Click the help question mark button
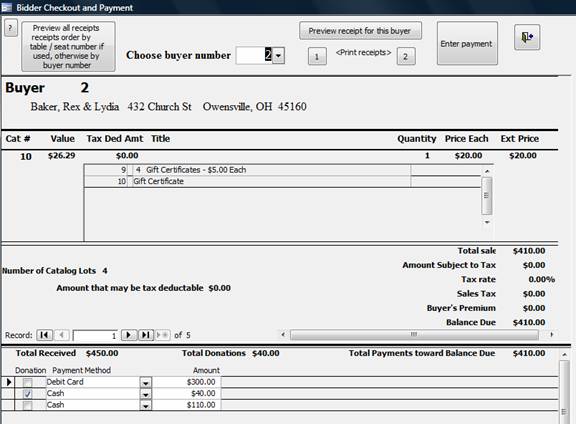 (11, 28)
